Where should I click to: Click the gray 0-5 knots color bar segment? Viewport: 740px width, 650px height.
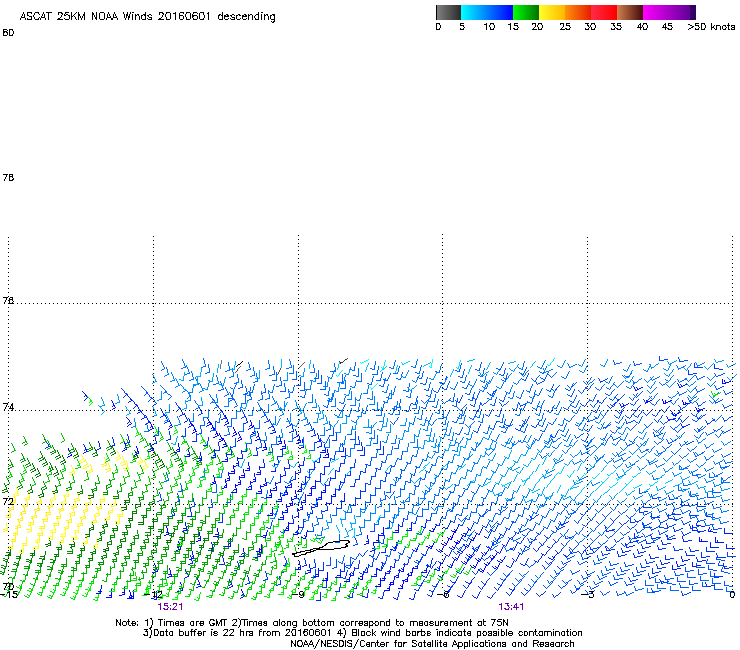[x=448, y=12]
